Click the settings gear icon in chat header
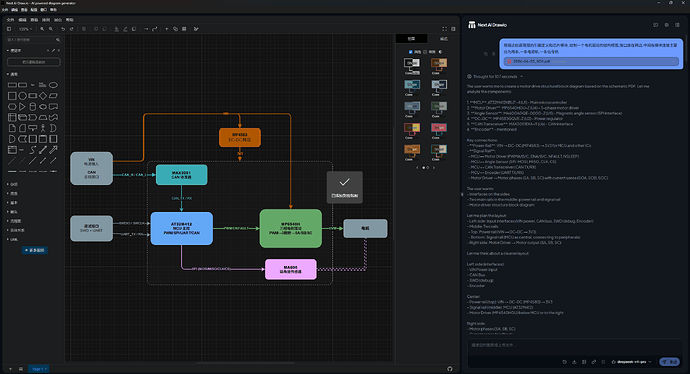 (666, 25)
